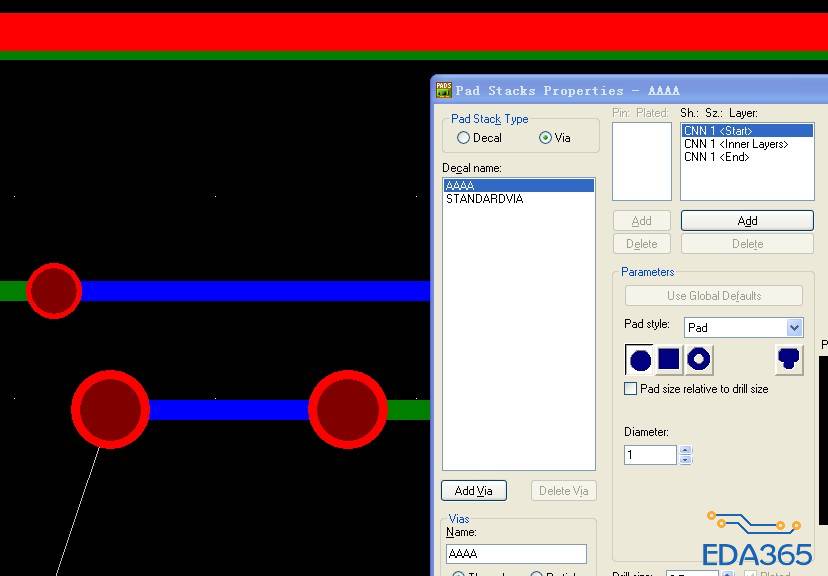Click the via Name field containing AAAA
Image resolution: width=828 pixels, height=576 pixels.
point(516,554)
